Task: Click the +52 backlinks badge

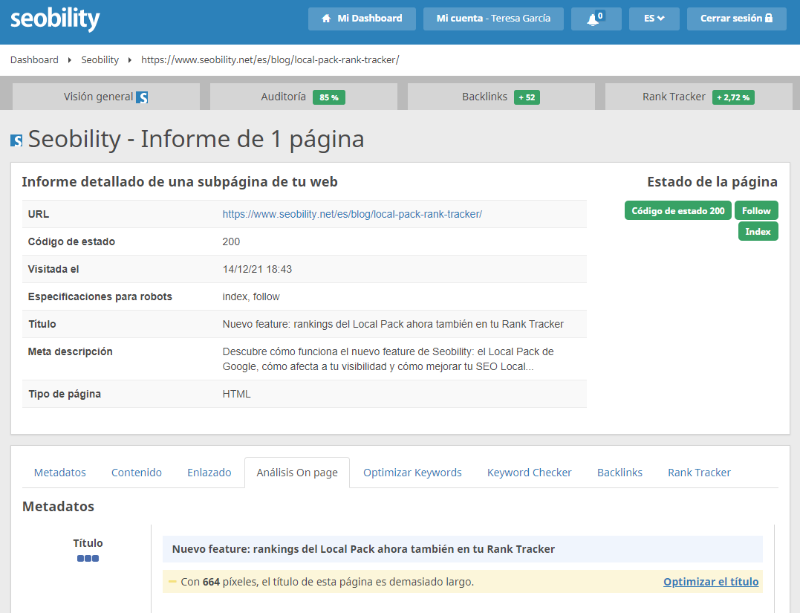Action: [x=527, y=97]
